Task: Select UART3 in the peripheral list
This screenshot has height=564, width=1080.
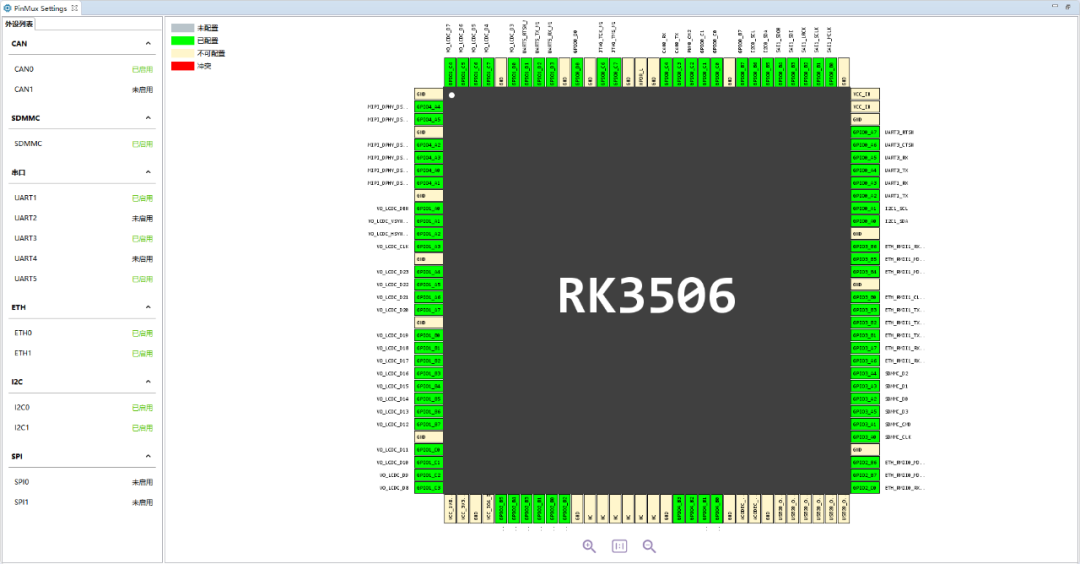Action: 25,238
